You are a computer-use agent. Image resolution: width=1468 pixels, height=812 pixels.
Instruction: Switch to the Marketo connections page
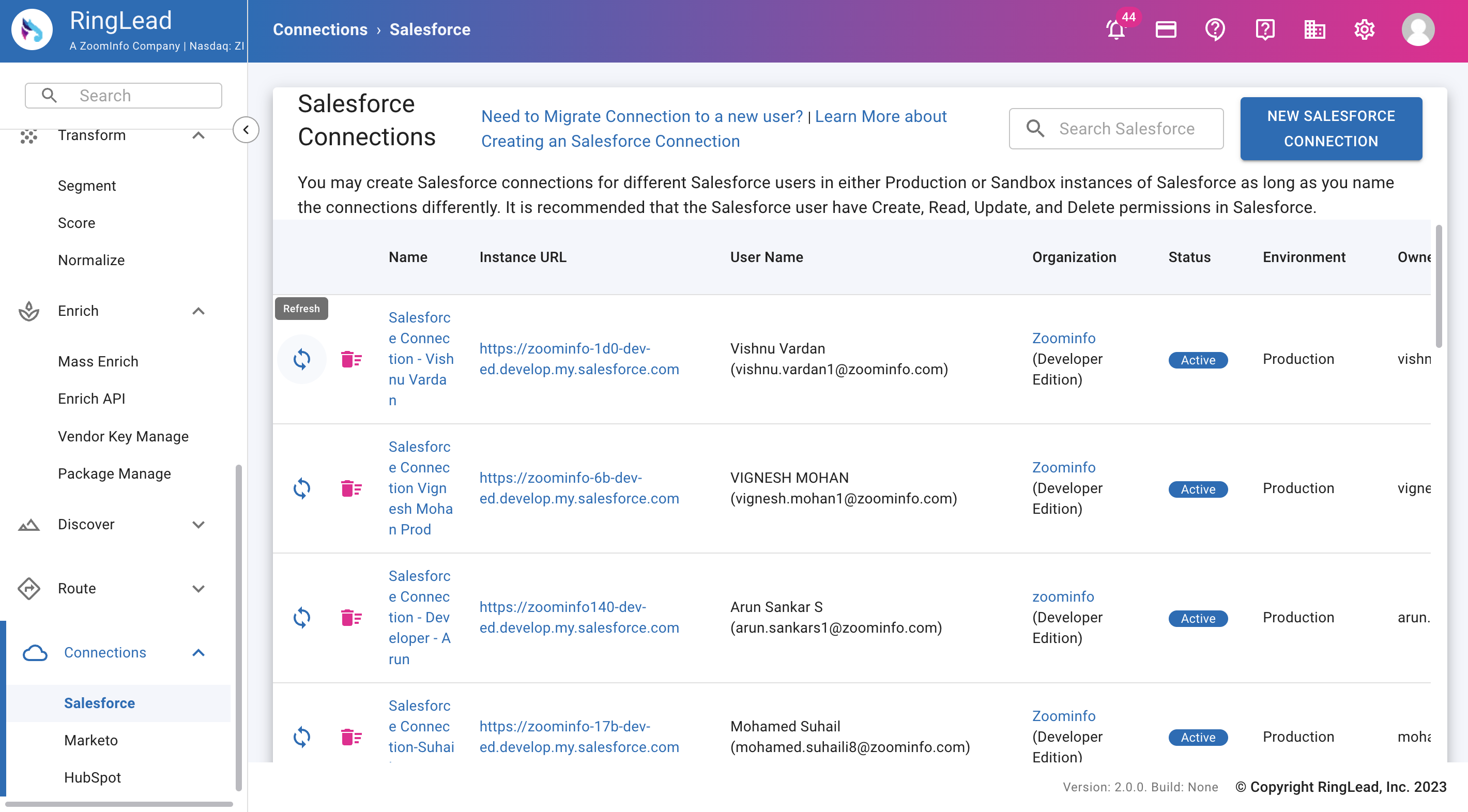[91, 740]
